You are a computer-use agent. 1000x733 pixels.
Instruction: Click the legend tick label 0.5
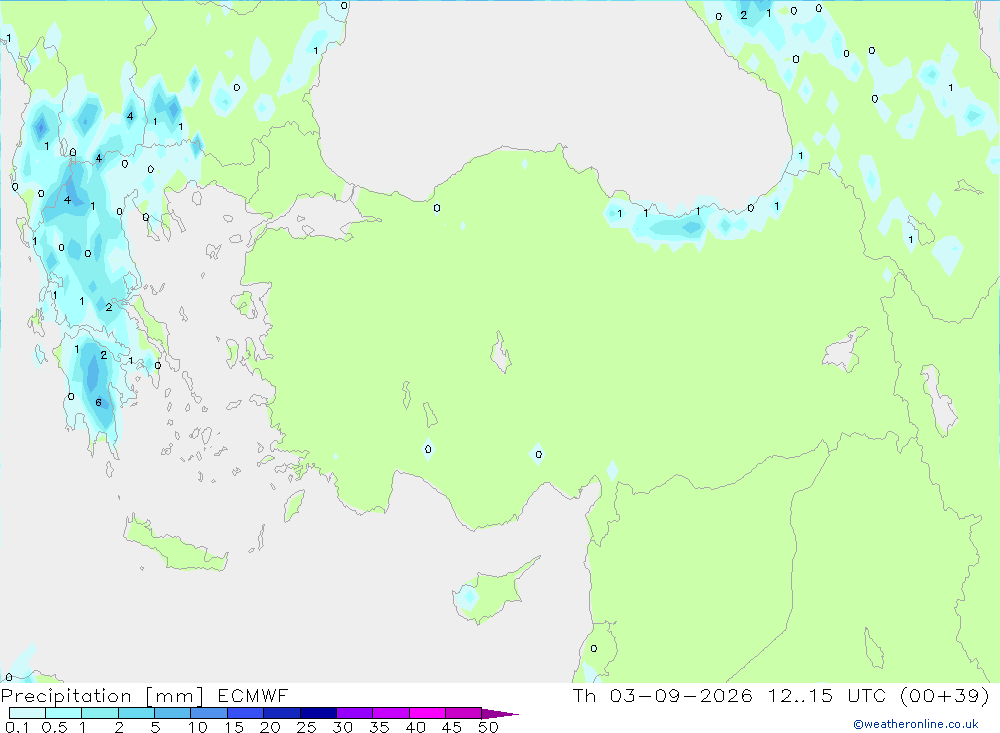(54, 727)
